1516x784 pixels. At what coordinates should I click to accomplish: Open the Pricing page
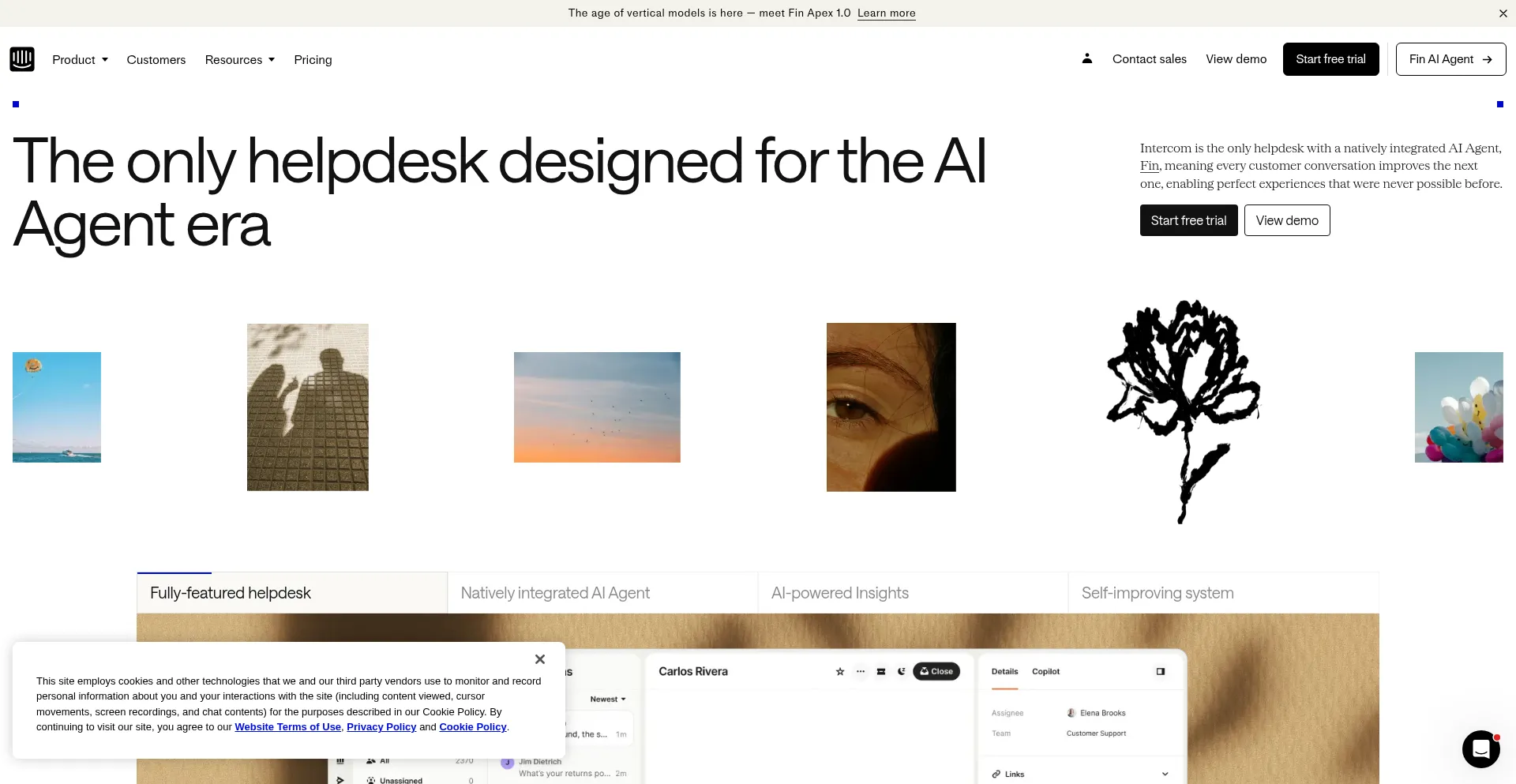point(313,60)
